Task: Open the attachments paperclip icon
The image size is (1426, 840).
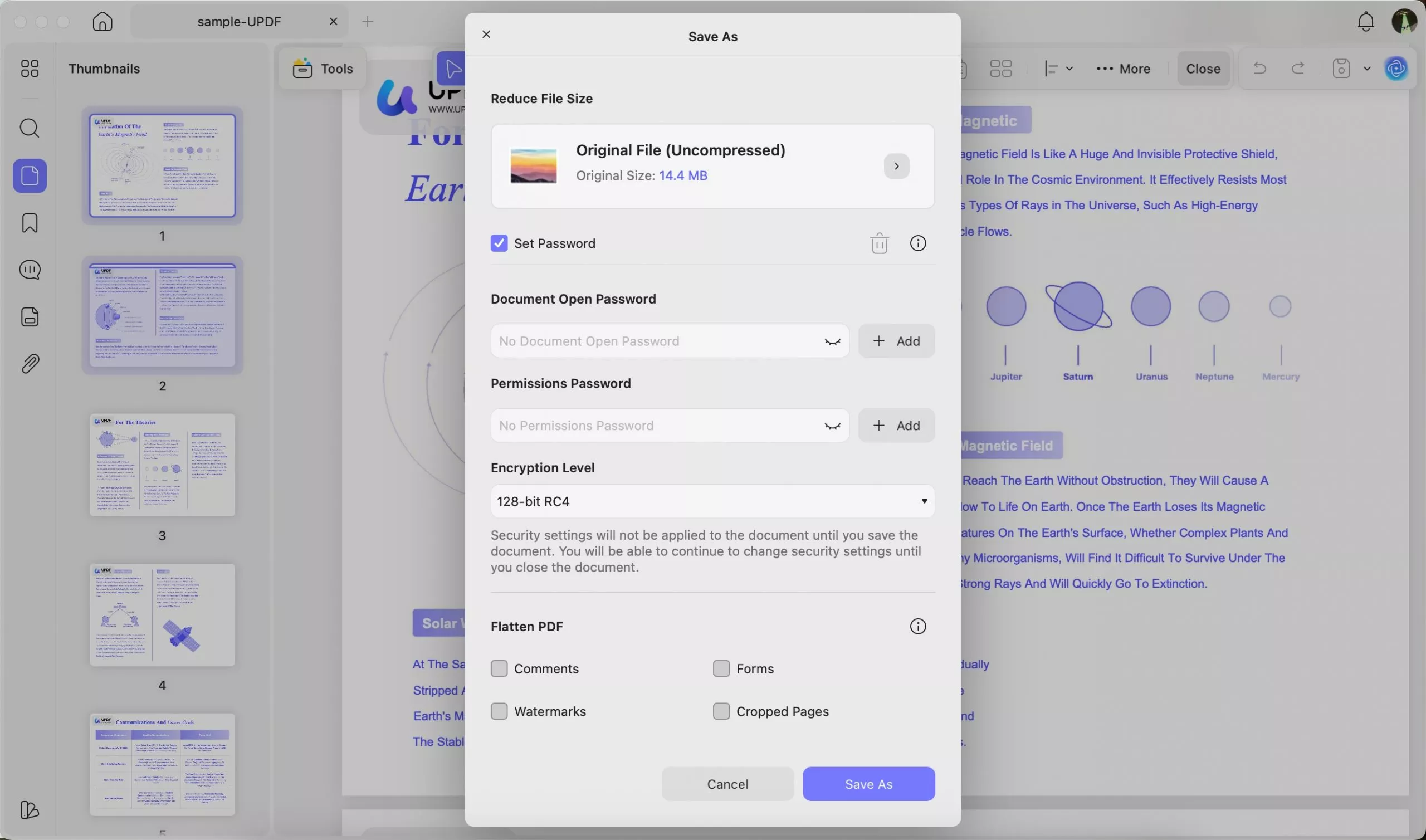Action: tap(30, 364)
